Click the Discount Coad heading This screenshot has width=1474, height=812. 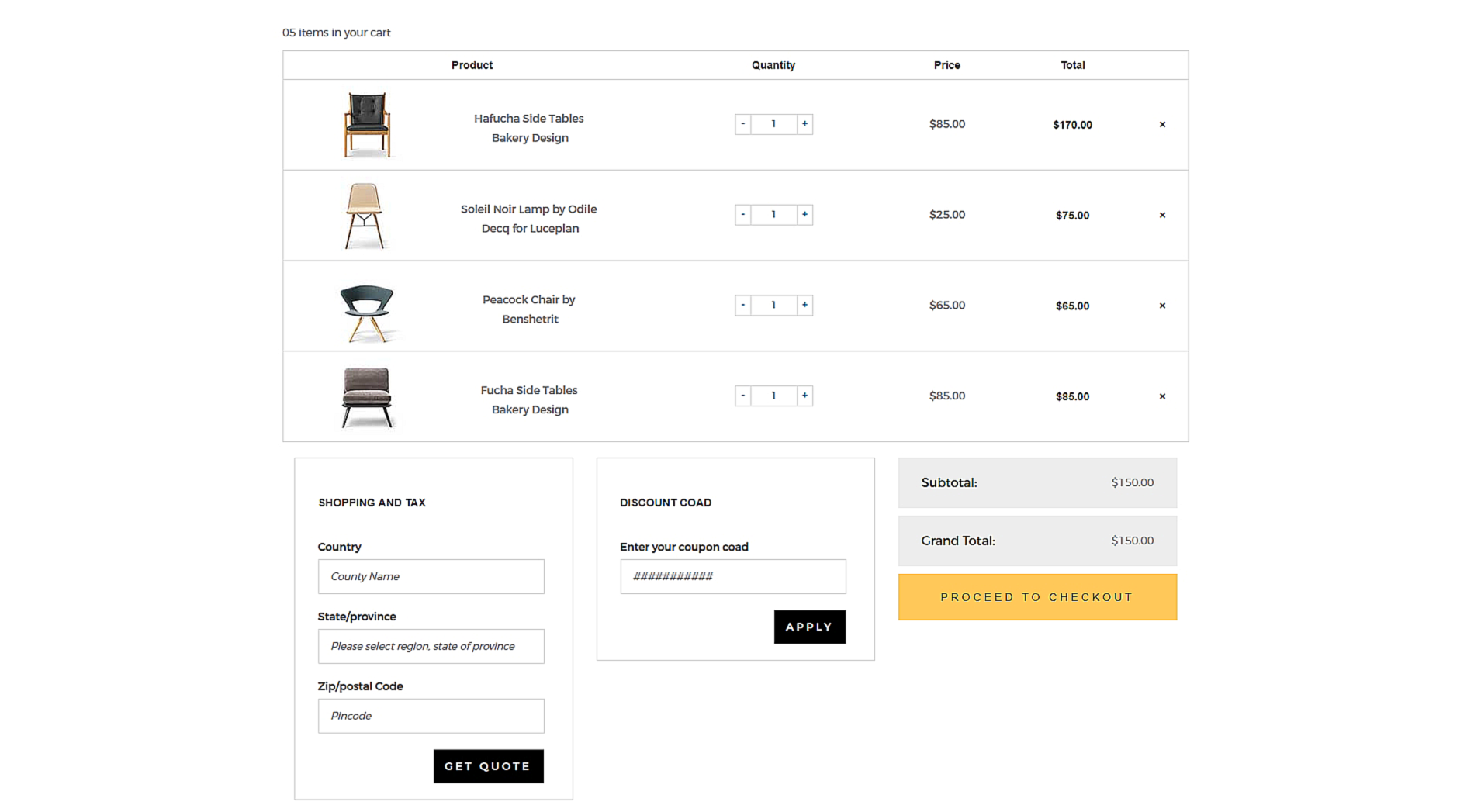point(666,503)
